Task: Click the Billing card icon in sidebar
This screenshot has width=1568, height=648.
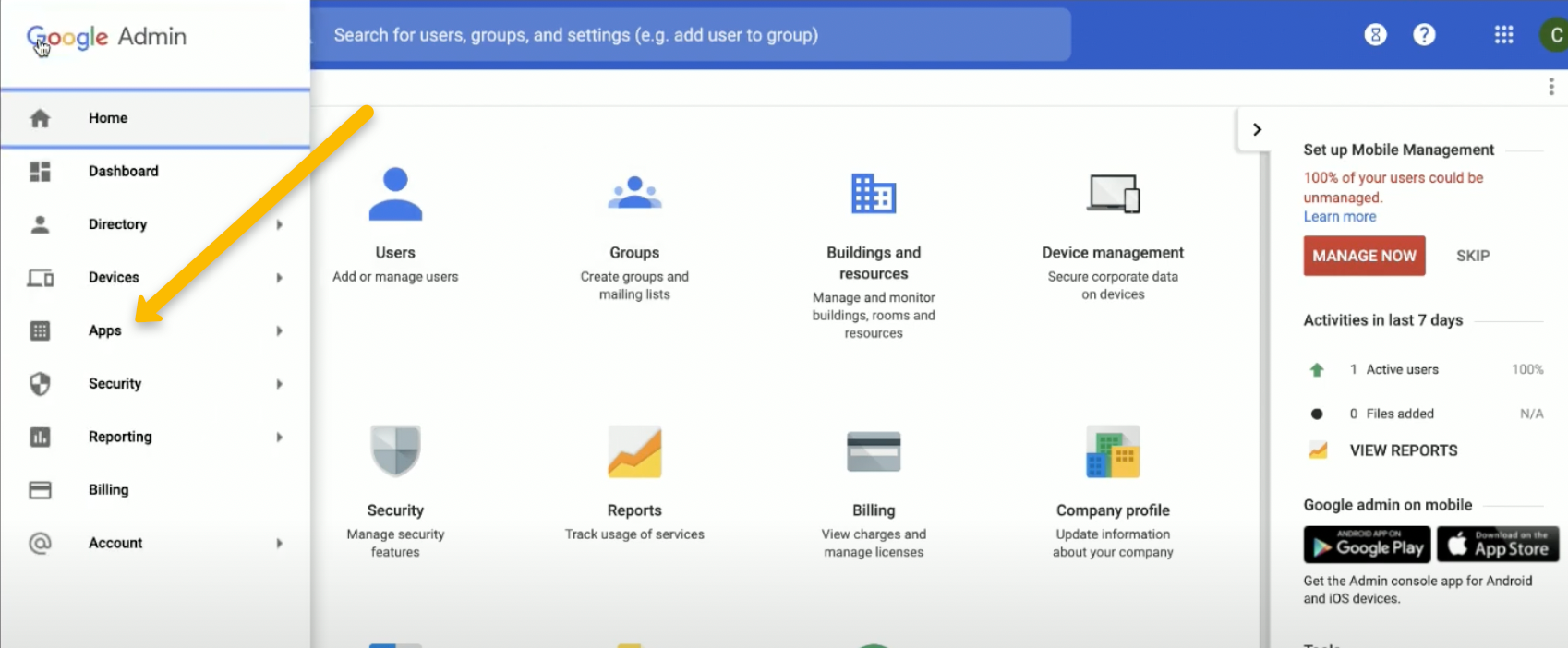Action: (40, 490)
